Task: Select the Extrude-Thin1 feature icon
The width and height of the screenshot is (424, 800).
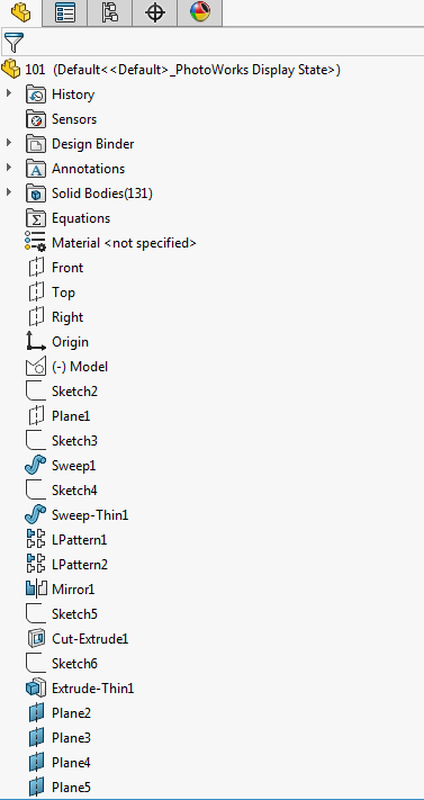Action: (36, 688)
